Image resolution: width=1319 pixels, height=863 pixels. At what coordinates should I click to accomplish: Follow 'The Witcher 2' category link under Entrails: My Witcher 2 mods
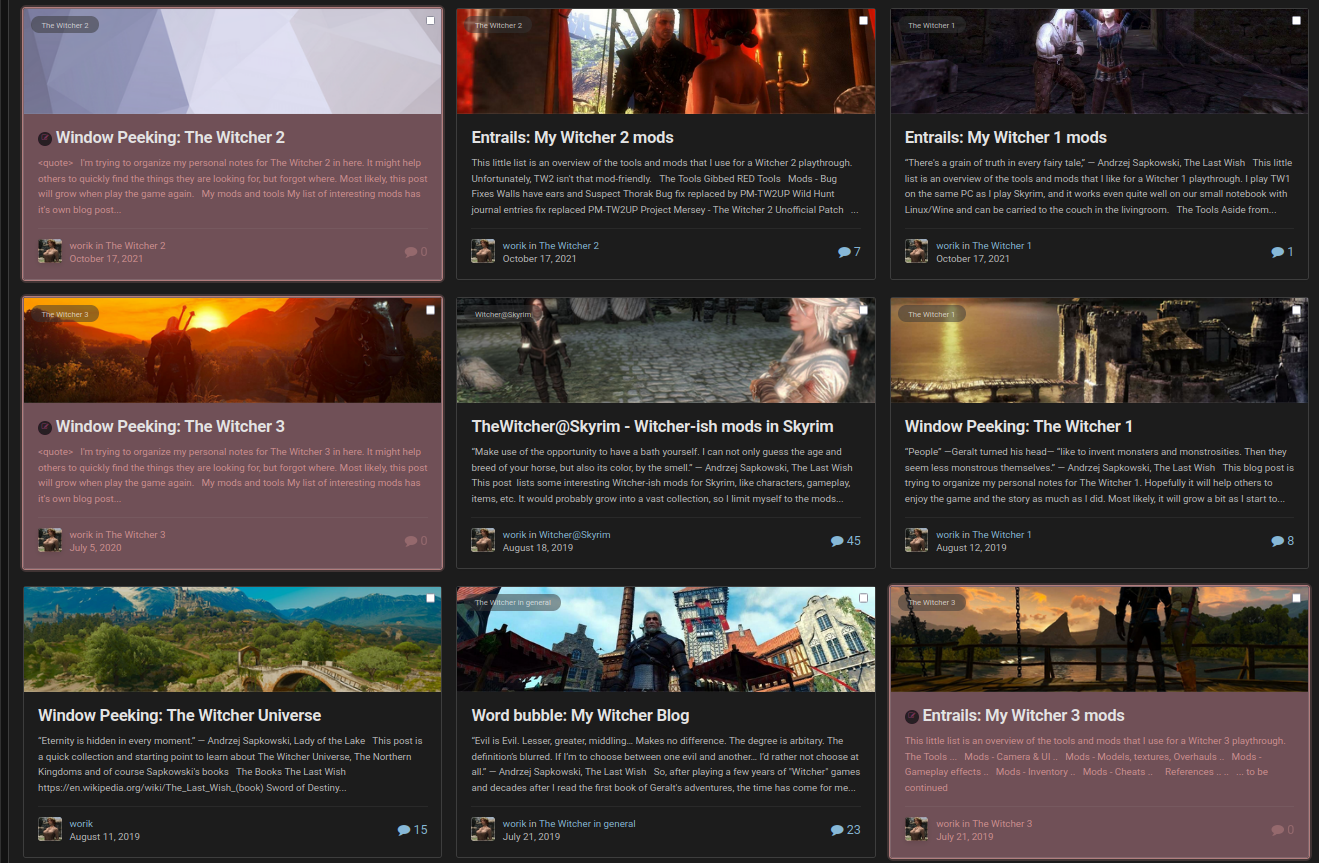tap(569, 246)
